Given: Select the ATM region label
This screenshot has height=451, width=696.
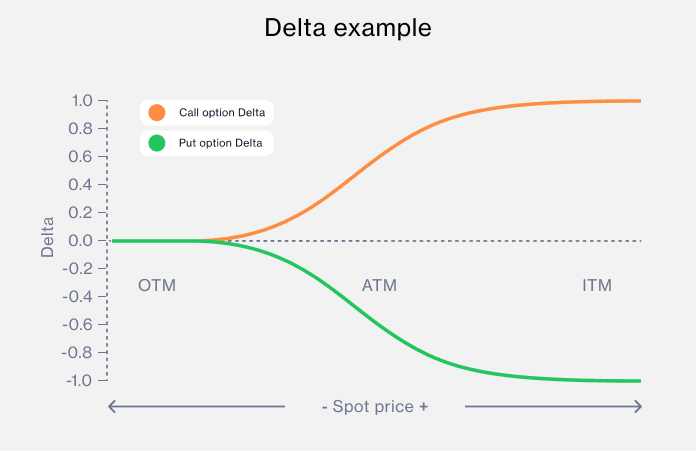Looking at the screenshot, I should coord(379,286).
